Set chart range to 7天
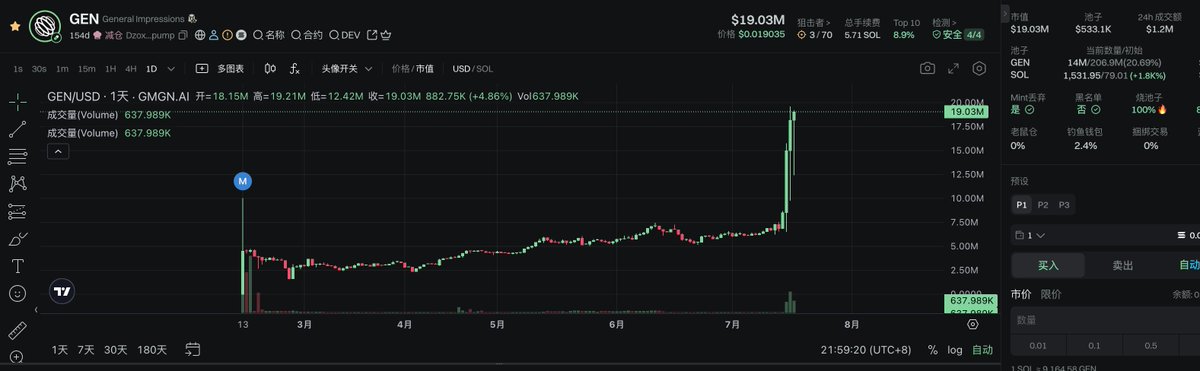 pyautogui.click(x=87, y=350)
